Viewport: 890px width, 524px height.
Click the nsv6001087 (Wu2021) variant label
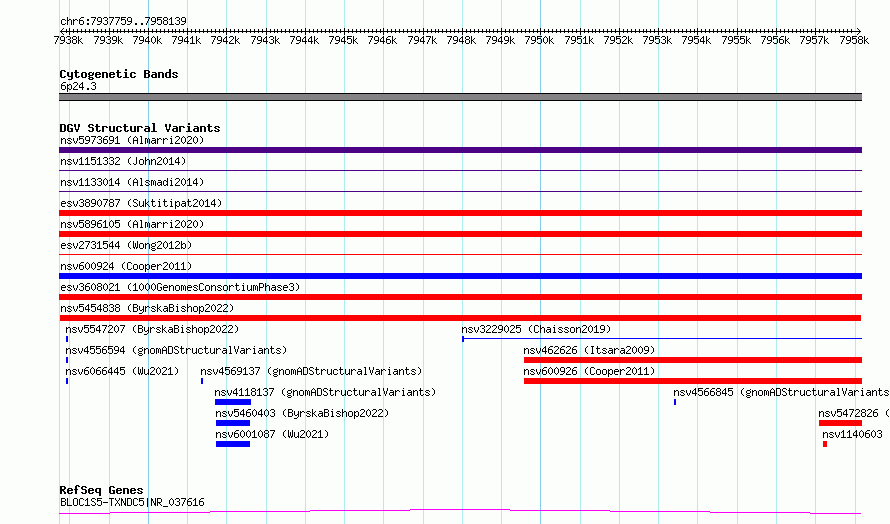[x=272, y=434]
